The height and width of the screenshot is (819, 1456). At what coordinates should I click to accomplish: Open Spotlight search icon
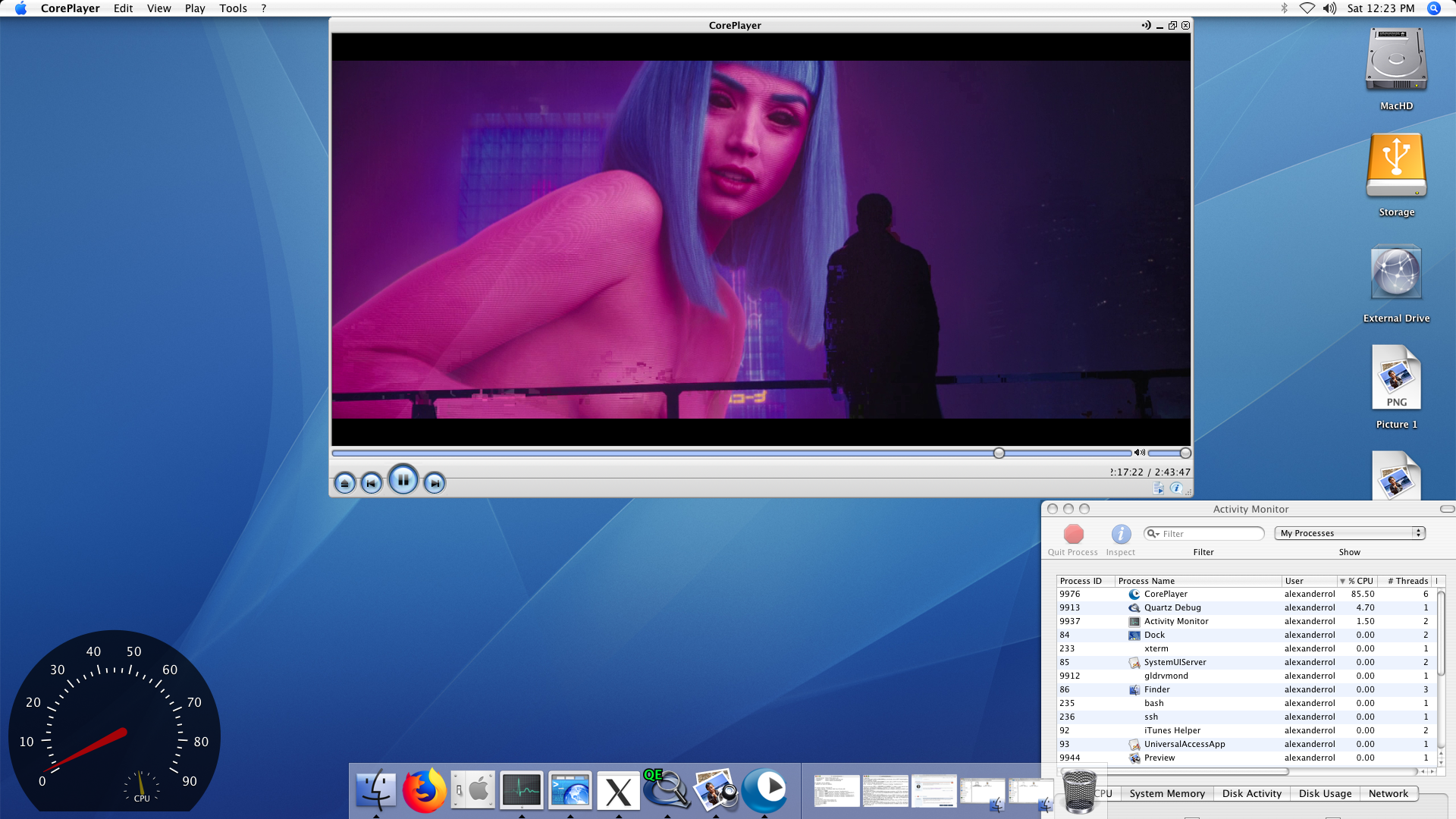(x=1433, y=8)
